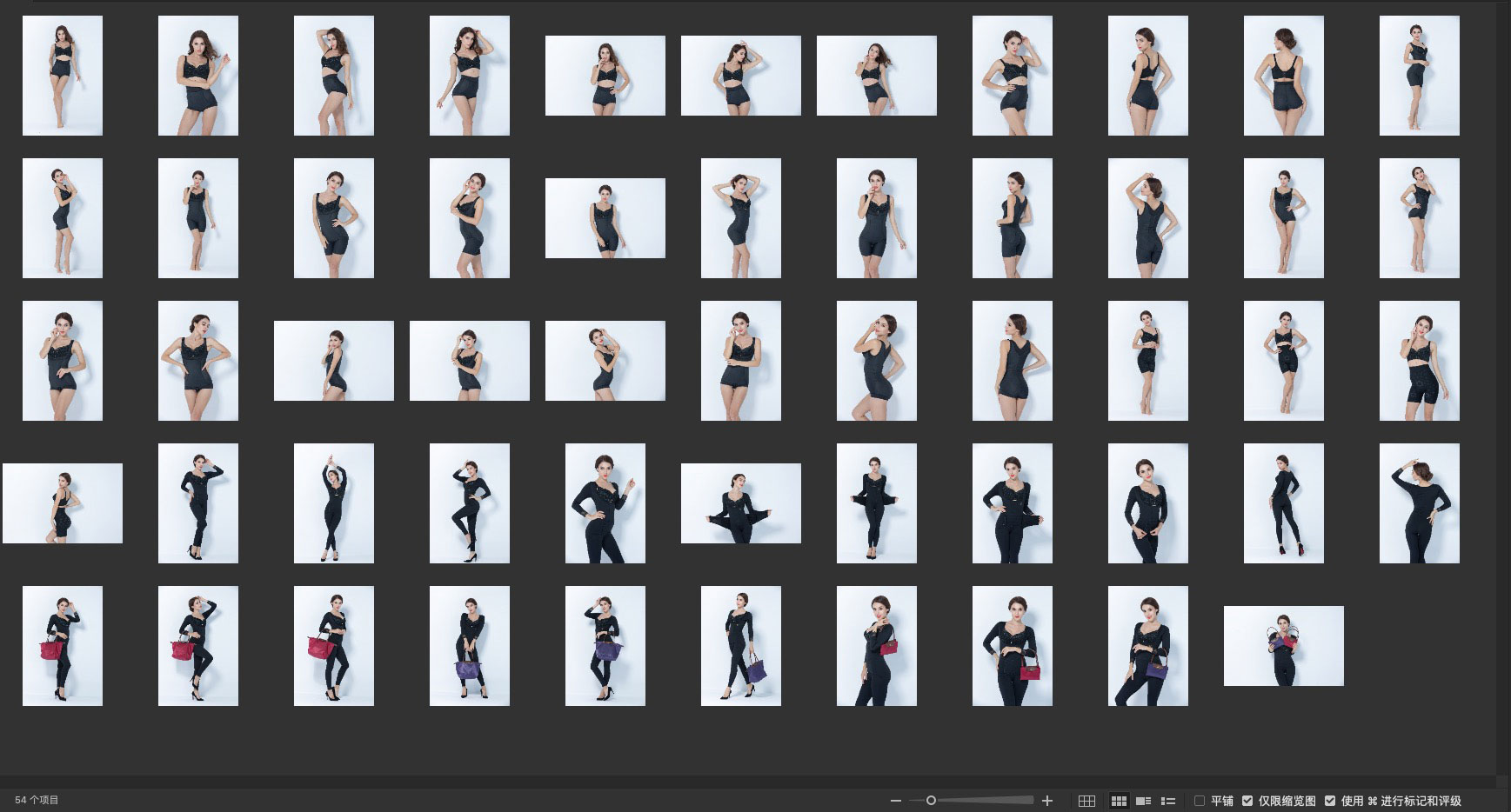Select the leftmost landscape thumbnail in fourth row
This screenshot has height=812, width=1511.
tap(63, 503)
